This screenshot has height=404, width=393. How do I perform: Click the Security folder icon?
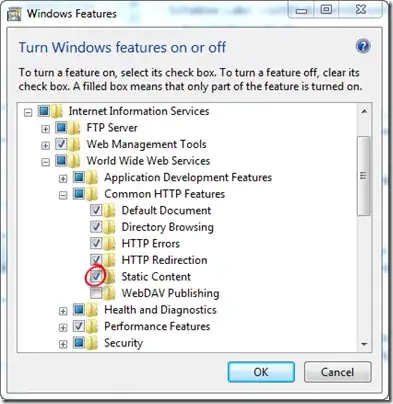[x=92, y=343]
